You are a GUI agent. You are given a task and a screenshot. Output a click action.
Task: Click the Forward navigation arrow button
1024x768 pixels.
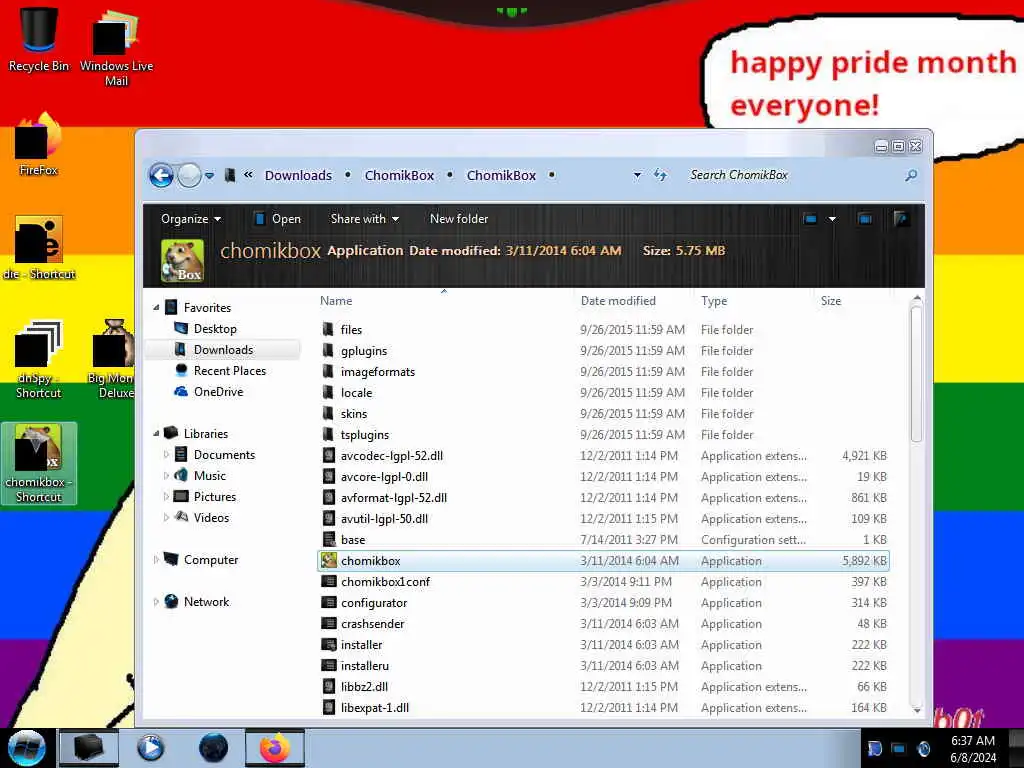coord(189,175)
